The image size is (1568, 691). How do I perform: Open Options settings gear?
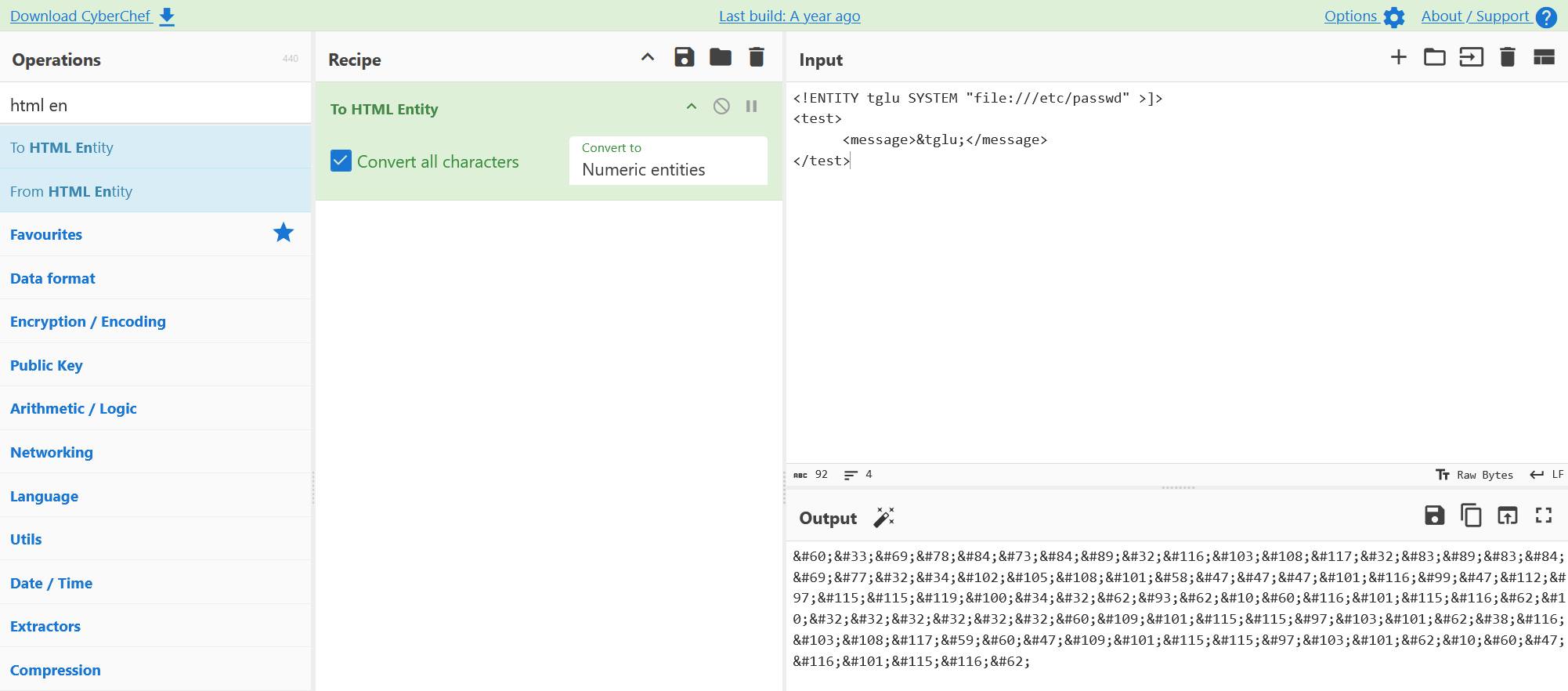click(1394, 17)
